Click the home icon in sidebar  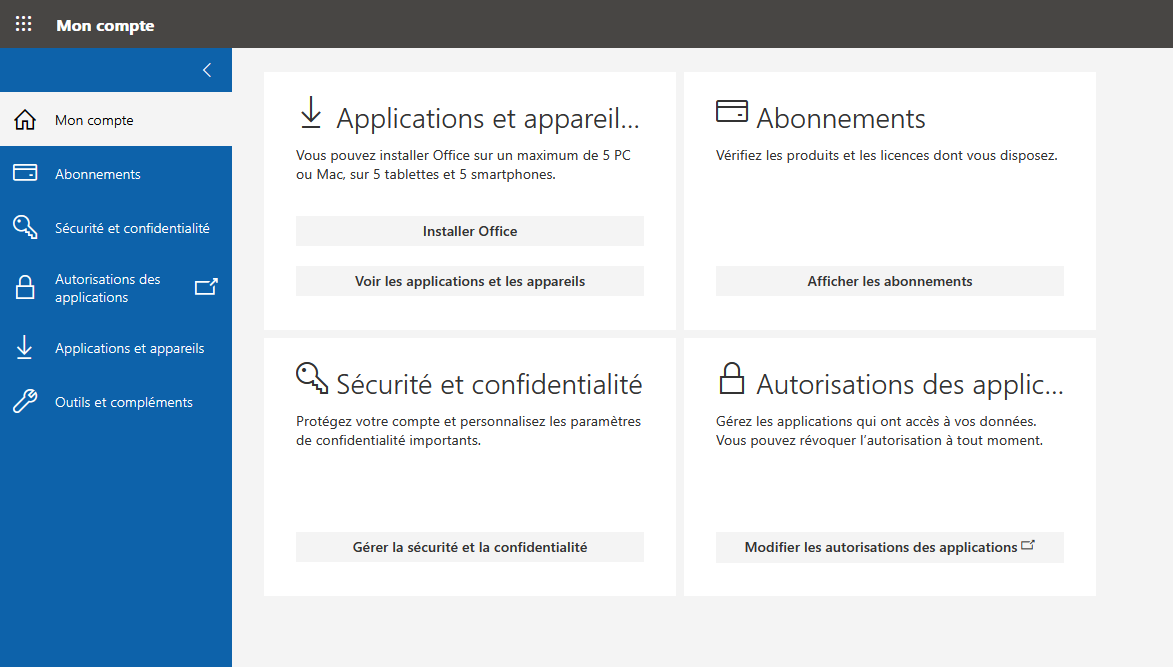(25, 120)
